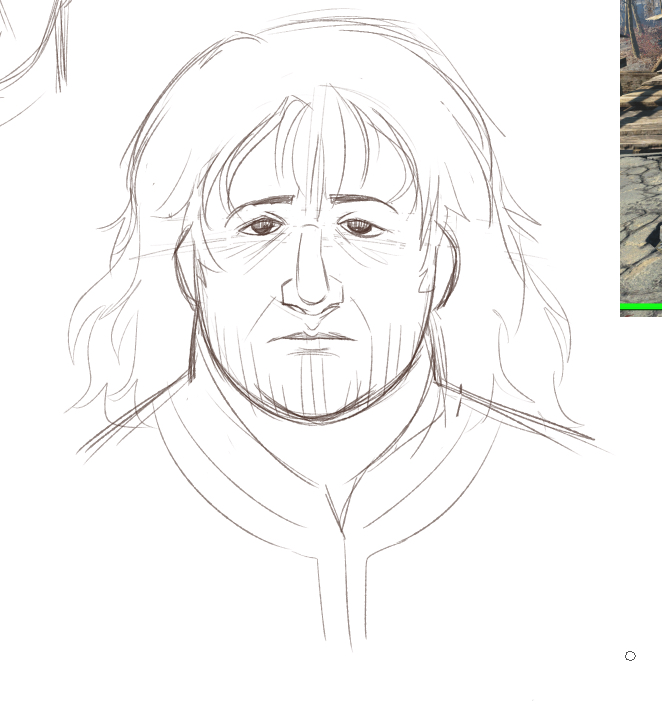Click the V-shaped collar notch below the chin
The height and width of the screenshot is (710, 662).
pos(338,515)
